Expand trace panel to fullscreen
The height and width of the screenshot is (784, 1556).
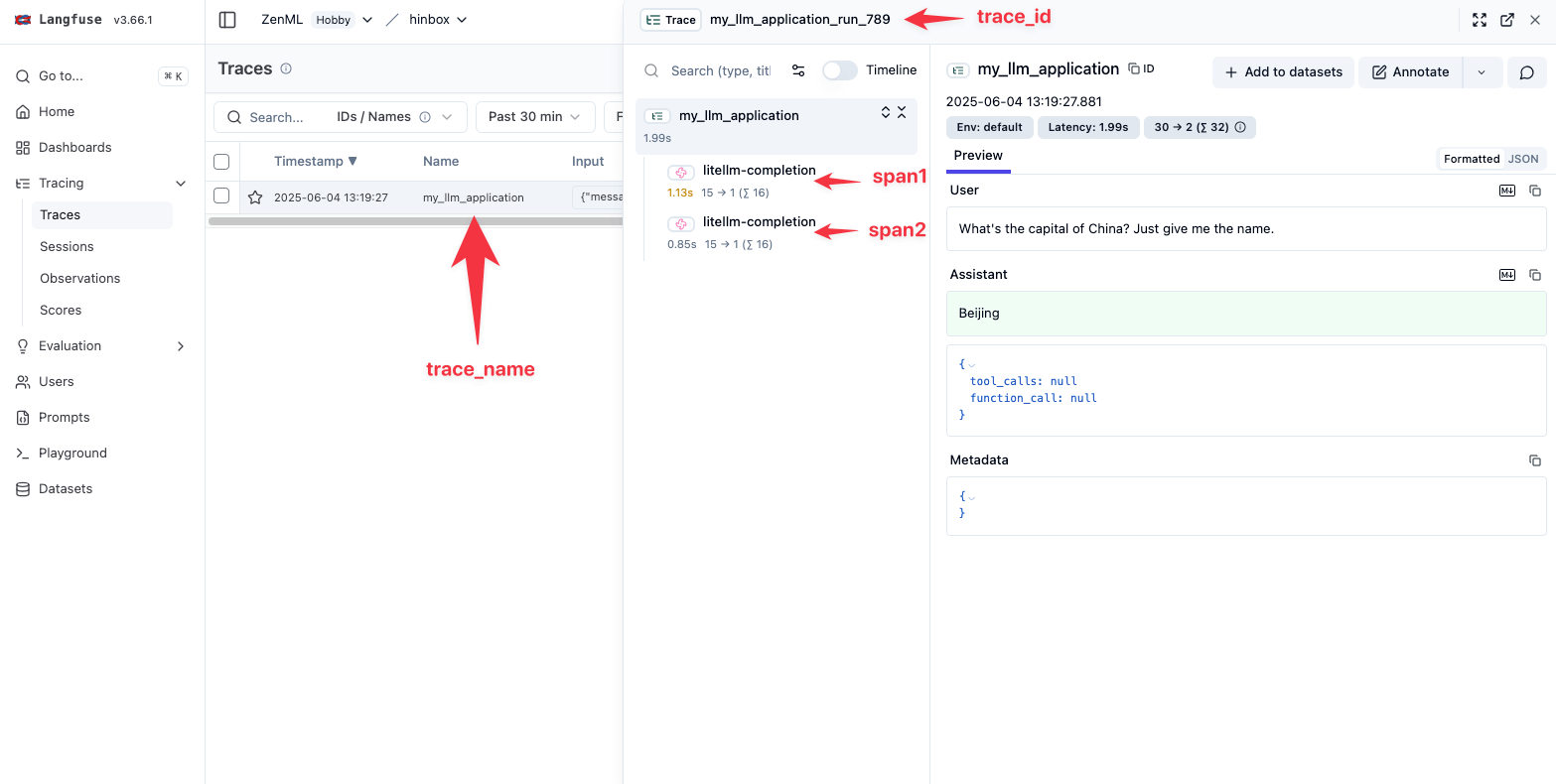click(1479, 20)
